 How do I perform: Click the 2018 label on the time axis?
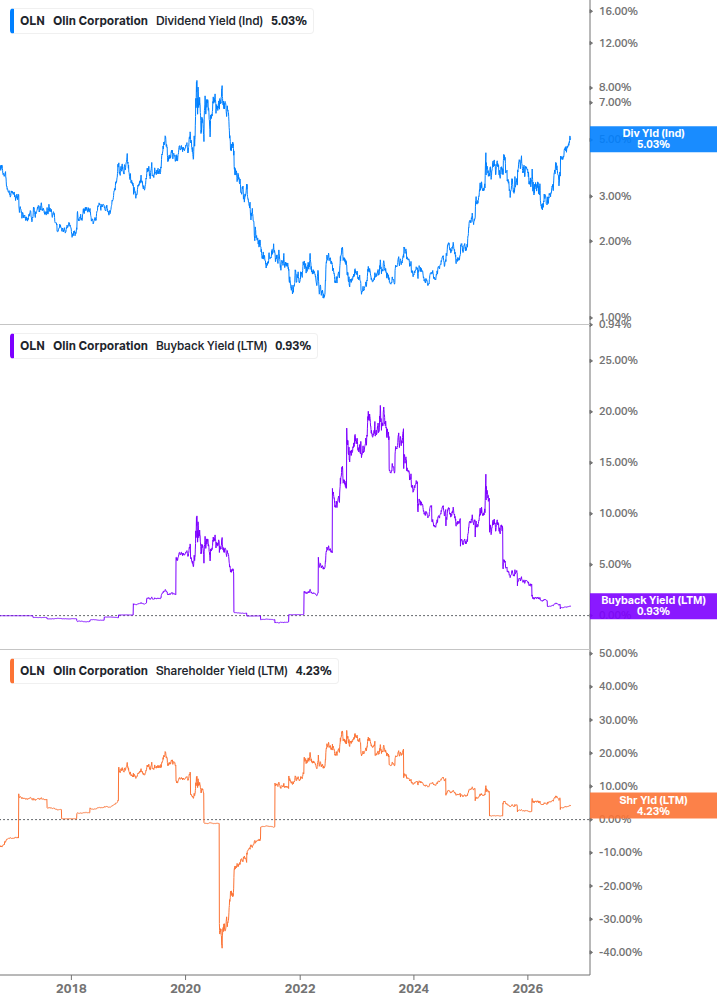[71, 988]
